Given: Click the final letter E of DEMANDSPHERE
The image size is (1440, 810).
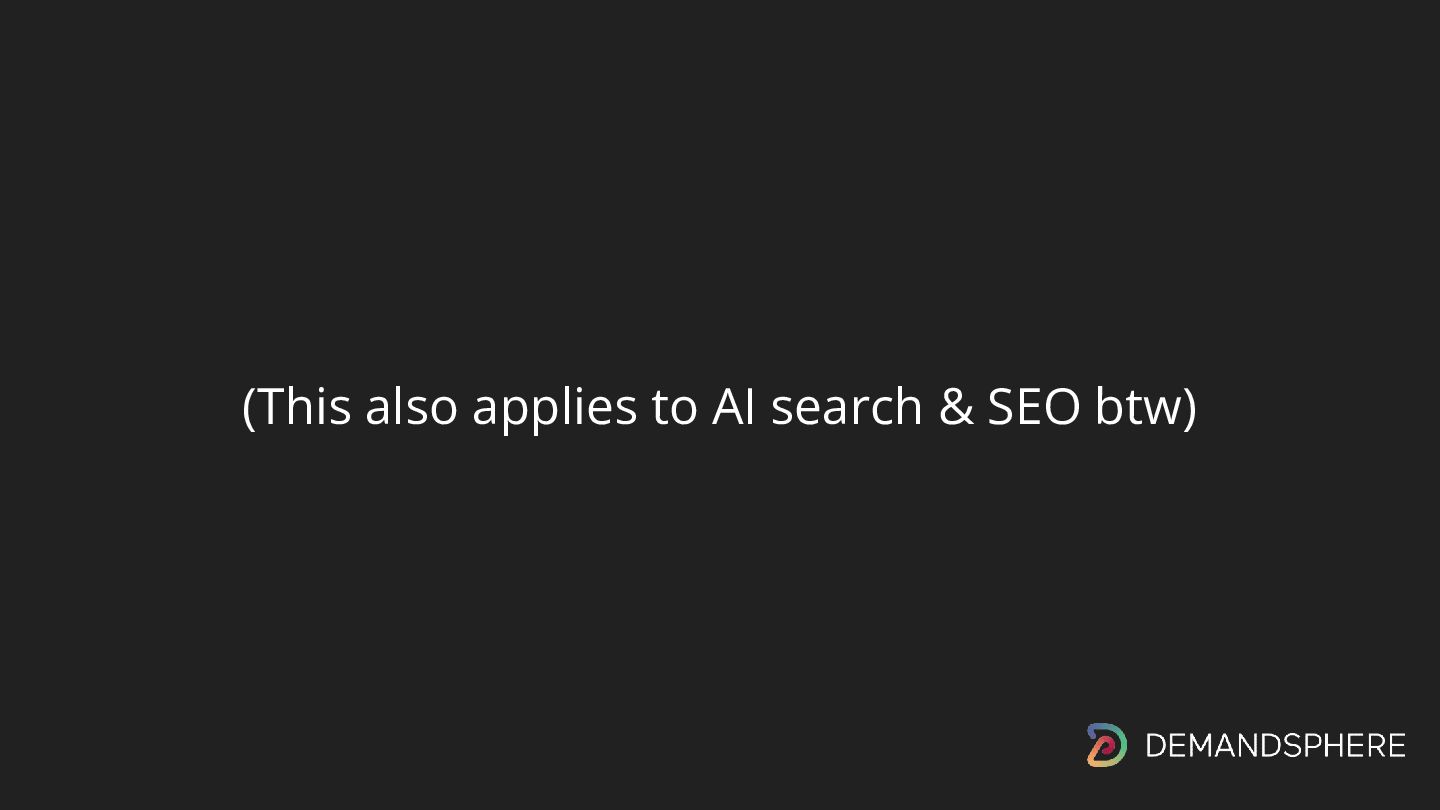Looking at the screenshot, I should pyautogui.click(x=1396, y=746).
